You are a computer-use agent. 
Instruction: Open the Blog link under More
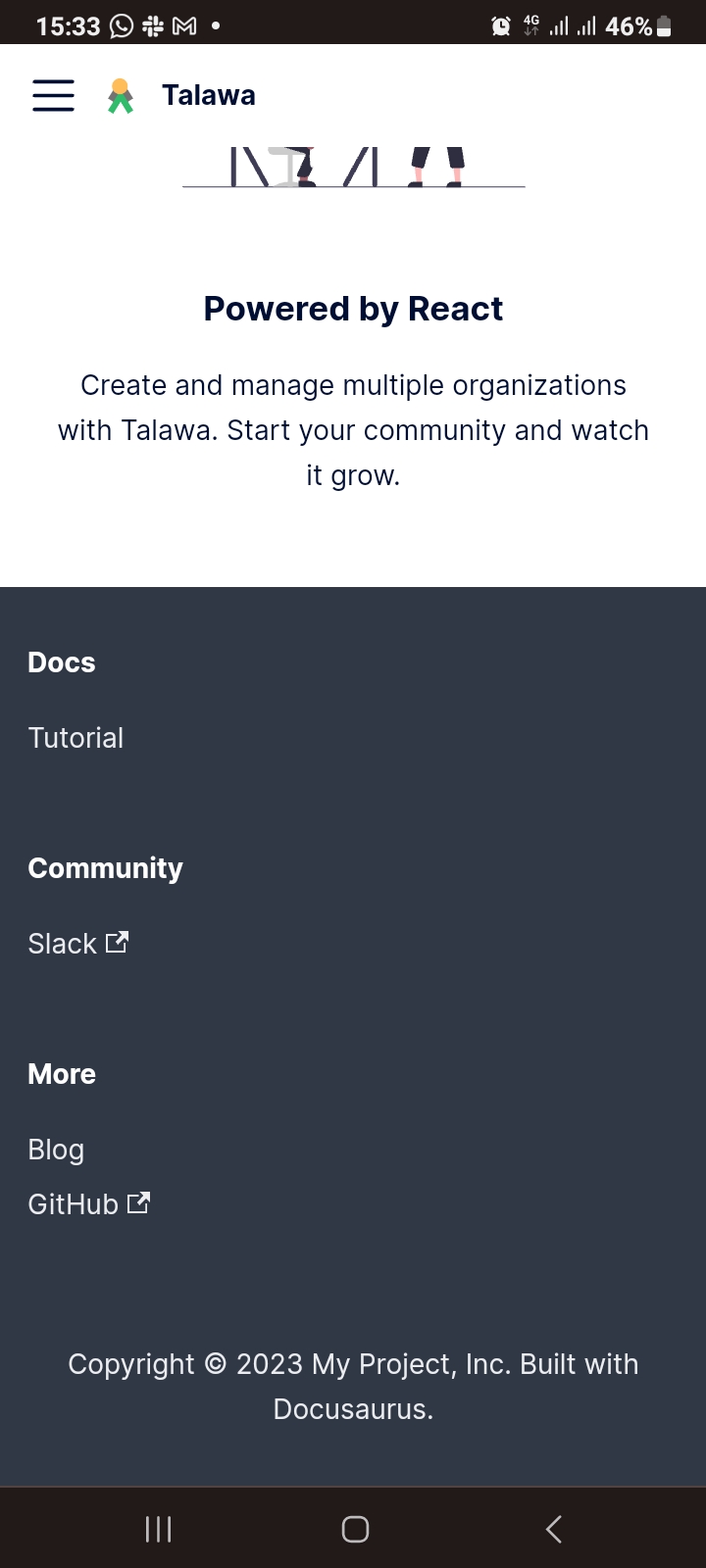[x=56, y=1149]
